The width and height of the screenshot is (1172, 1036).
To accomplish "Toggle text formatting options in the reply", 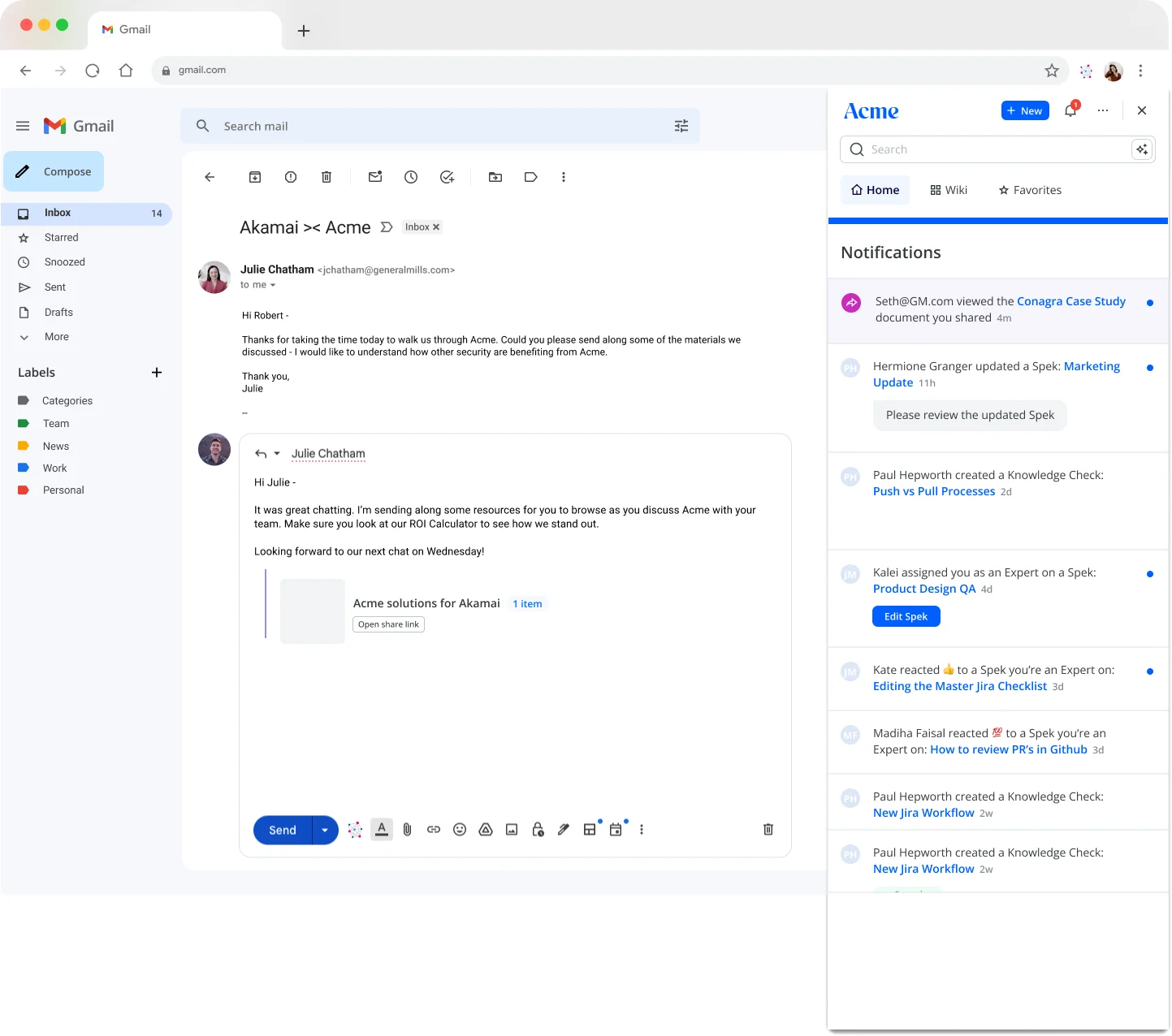I will pyautogui.click(x=382, y=829).
